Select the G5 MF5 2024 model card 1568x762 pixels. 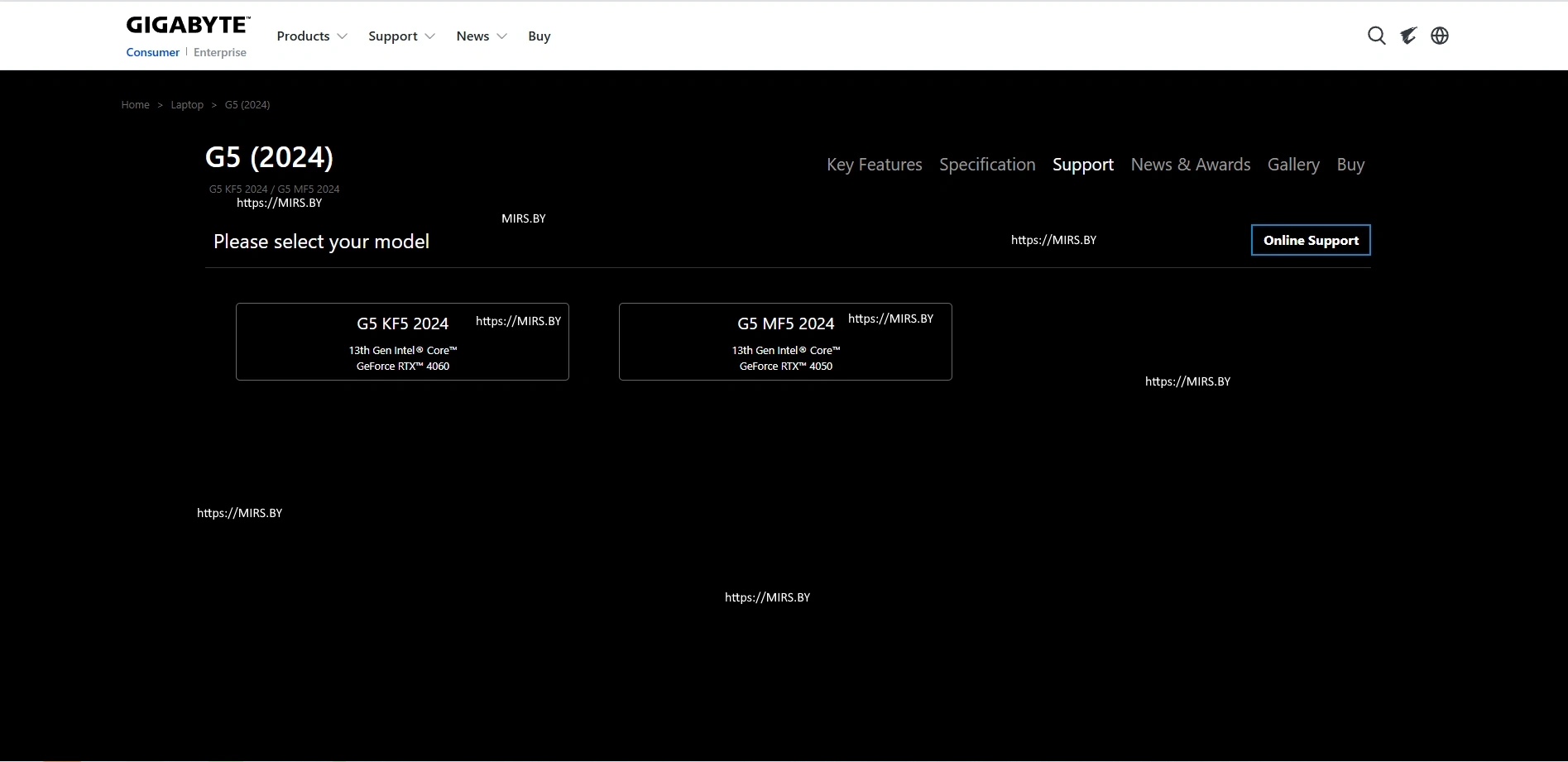(x=785, y=342)
